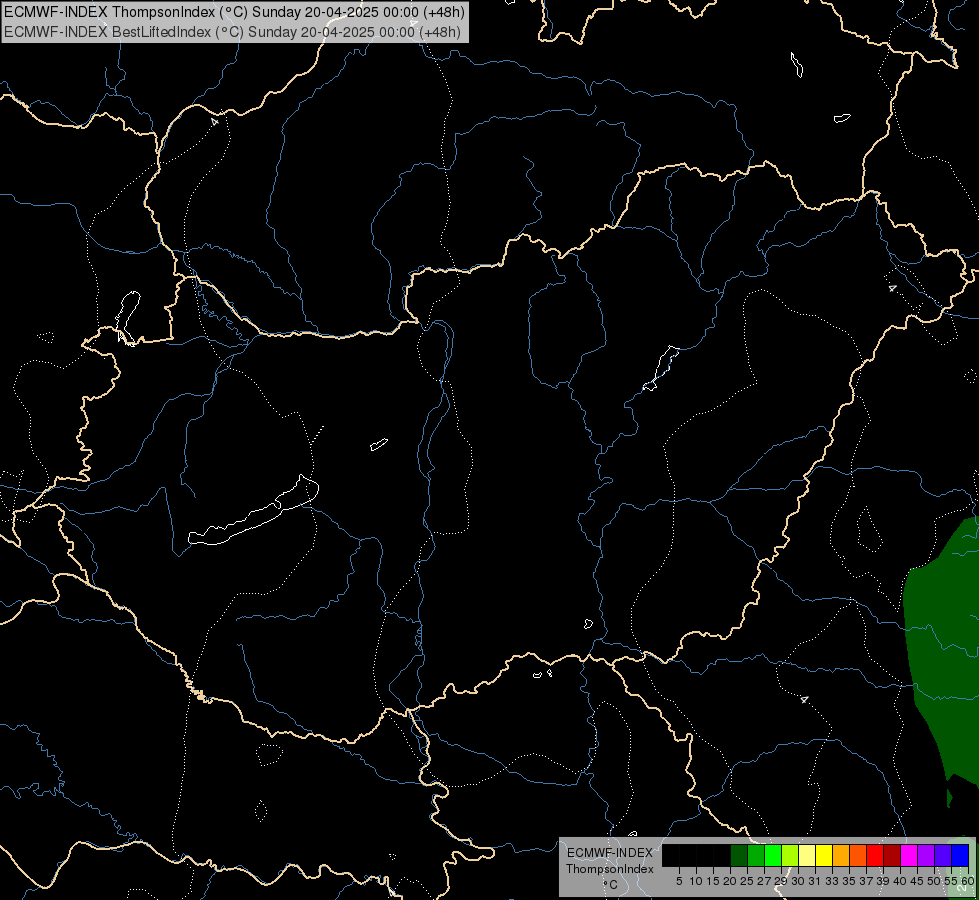Click the legend tick label '45'

point(916,881)
